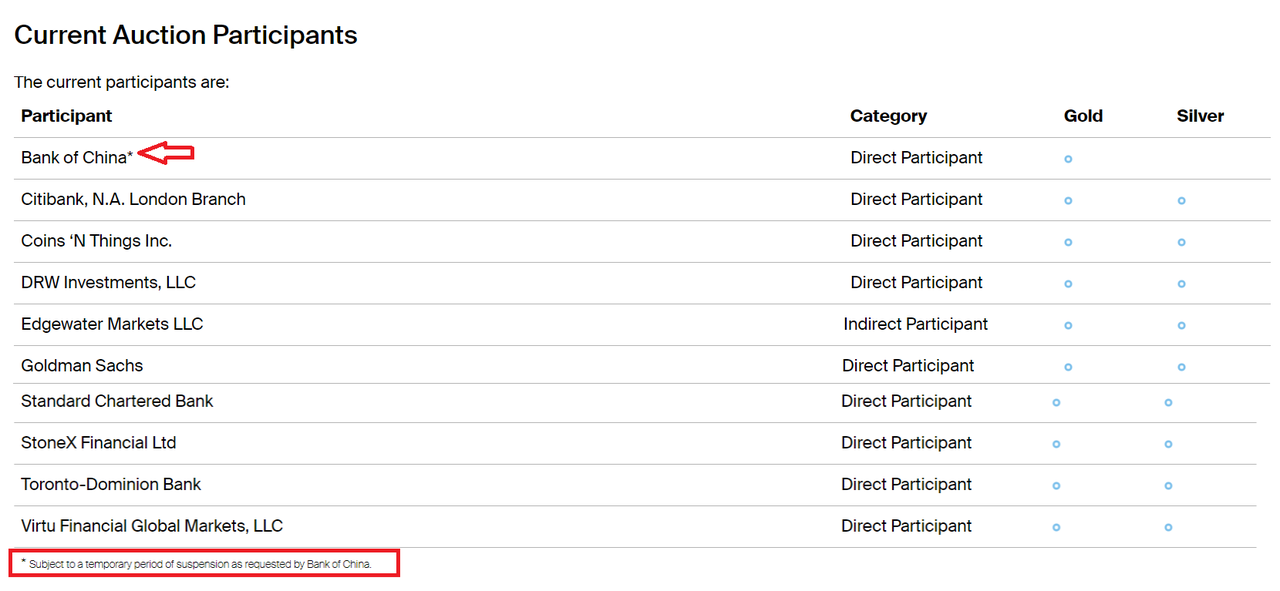Viewport: 1280px width, 591px height.
Task: Click the Silver column header
Action: (1200, 116)
